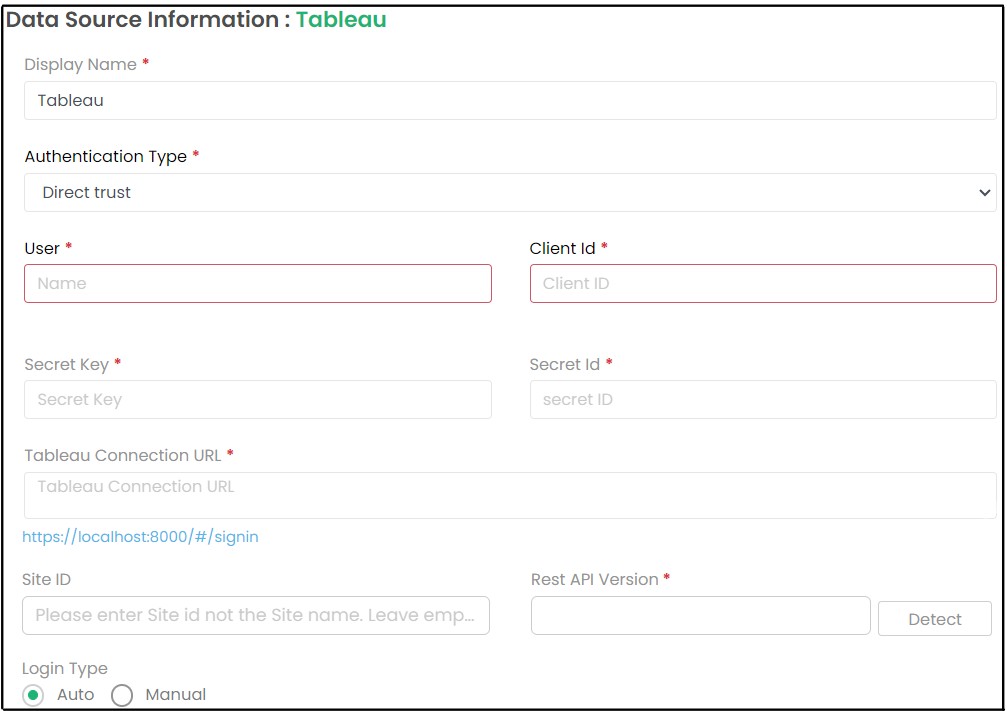Screen dimensions: 1007x711
Task: Click into the Client ID field
Action: 762,284
